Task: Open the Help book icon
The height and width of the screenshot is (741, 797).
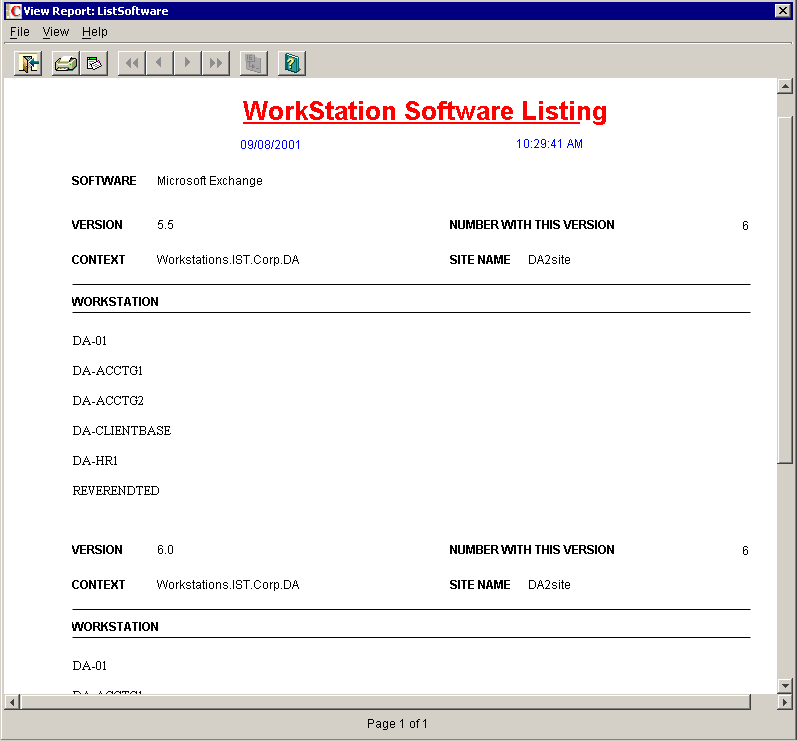Action: point(292,64)
